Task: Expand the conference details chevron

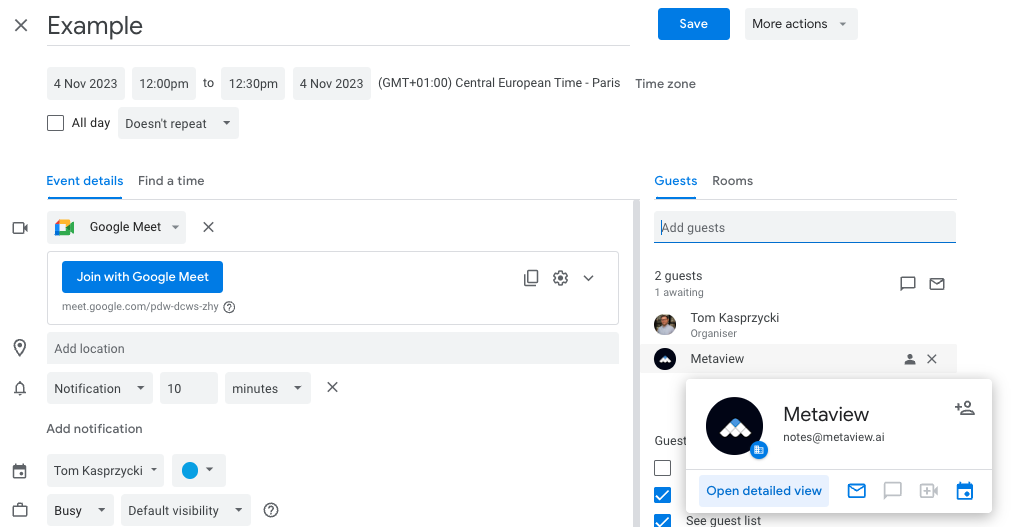Action: point(588,278)
